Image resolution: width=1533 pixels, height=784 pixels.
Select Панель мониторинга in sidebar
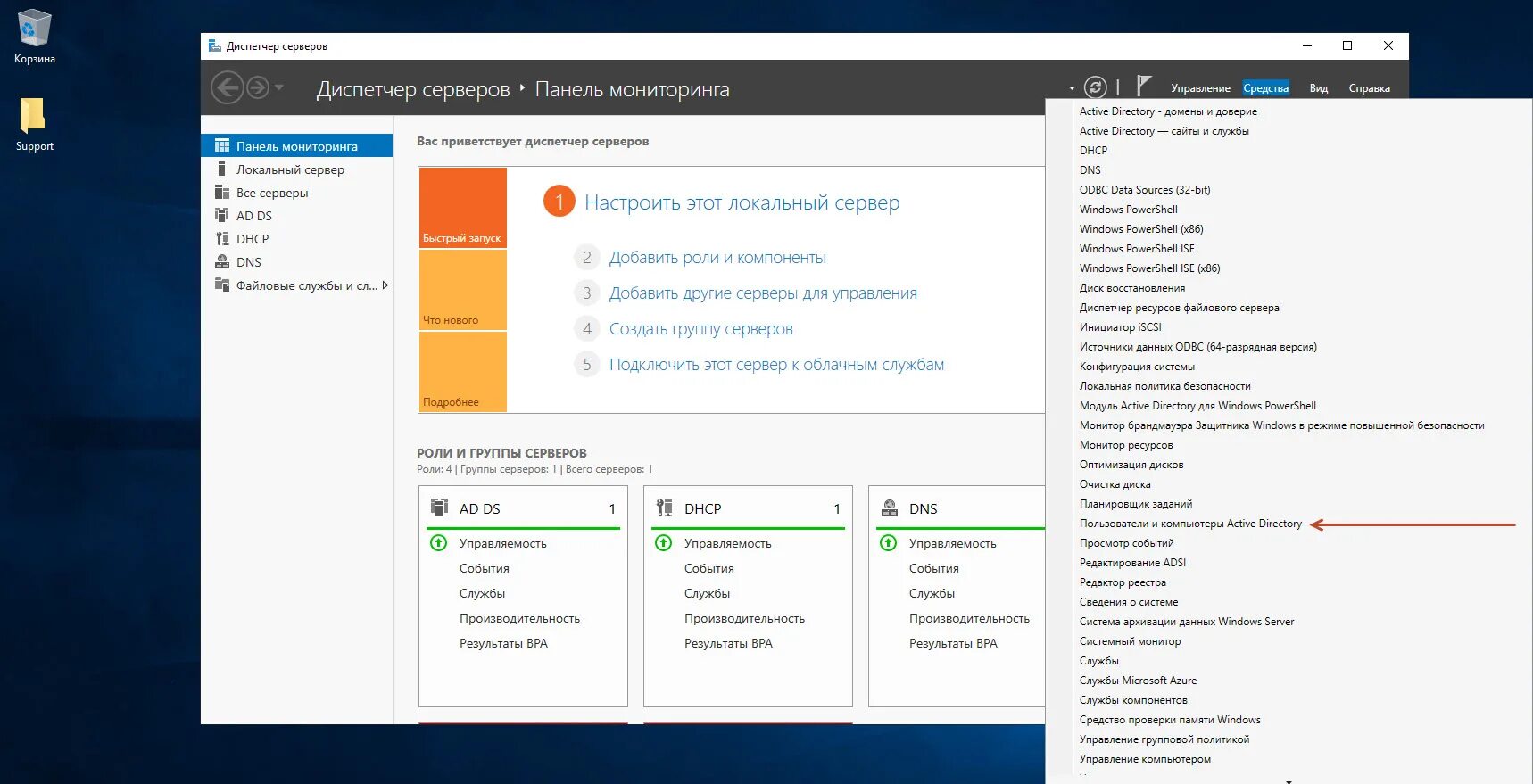[x=297, y=146]
